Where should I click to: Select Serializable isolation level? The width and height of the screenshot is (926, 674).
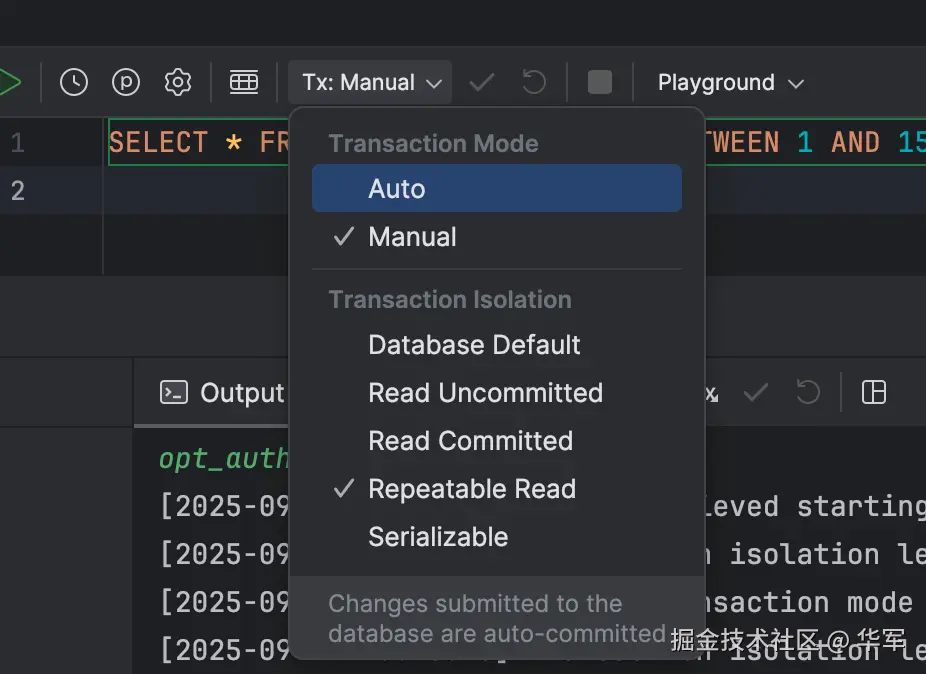click(438, 537)
